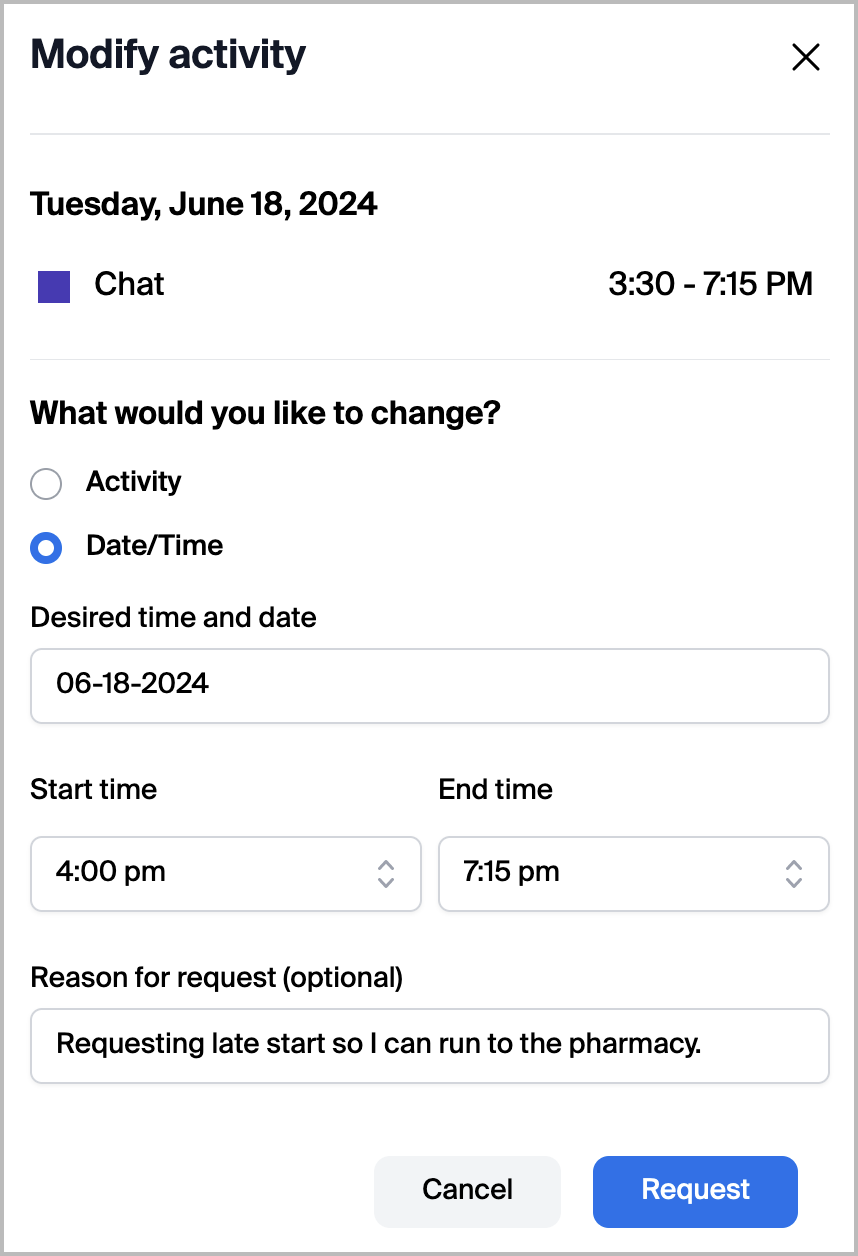
Task: Click the purple Chat color square
Action: (54, 286)
